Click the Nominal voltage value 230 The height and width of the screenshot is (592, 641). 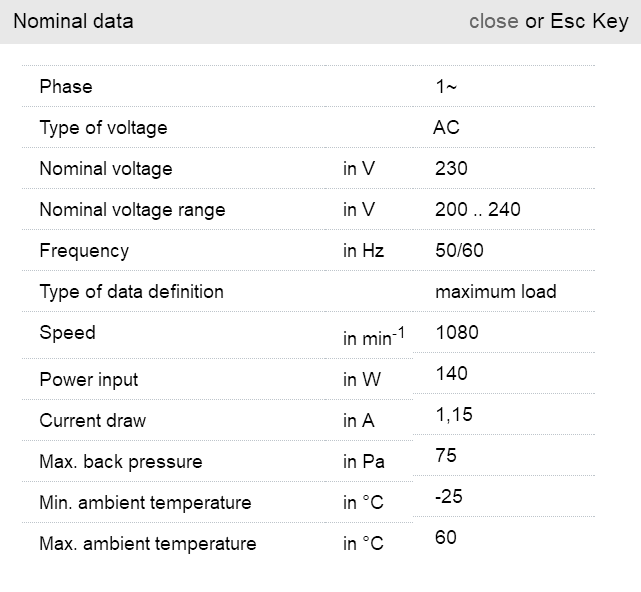tap(451, 169)
